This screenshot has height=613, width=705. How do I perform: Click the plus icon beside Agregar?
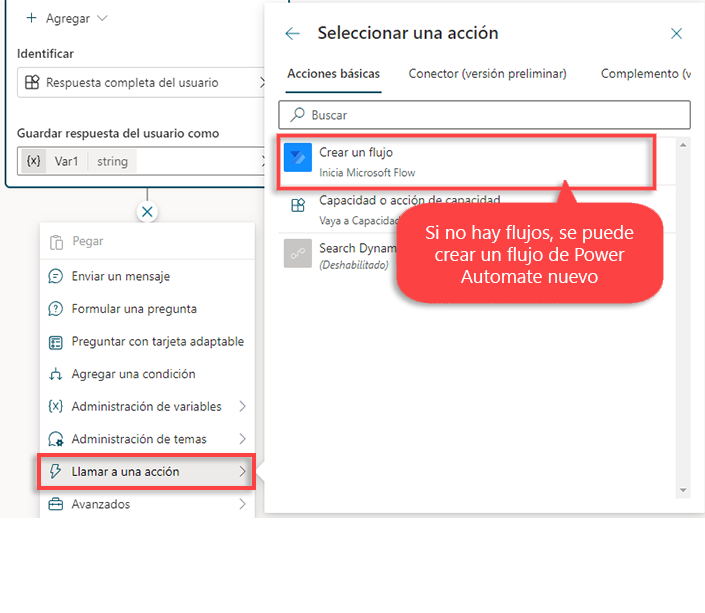click(x=31, y=18)
